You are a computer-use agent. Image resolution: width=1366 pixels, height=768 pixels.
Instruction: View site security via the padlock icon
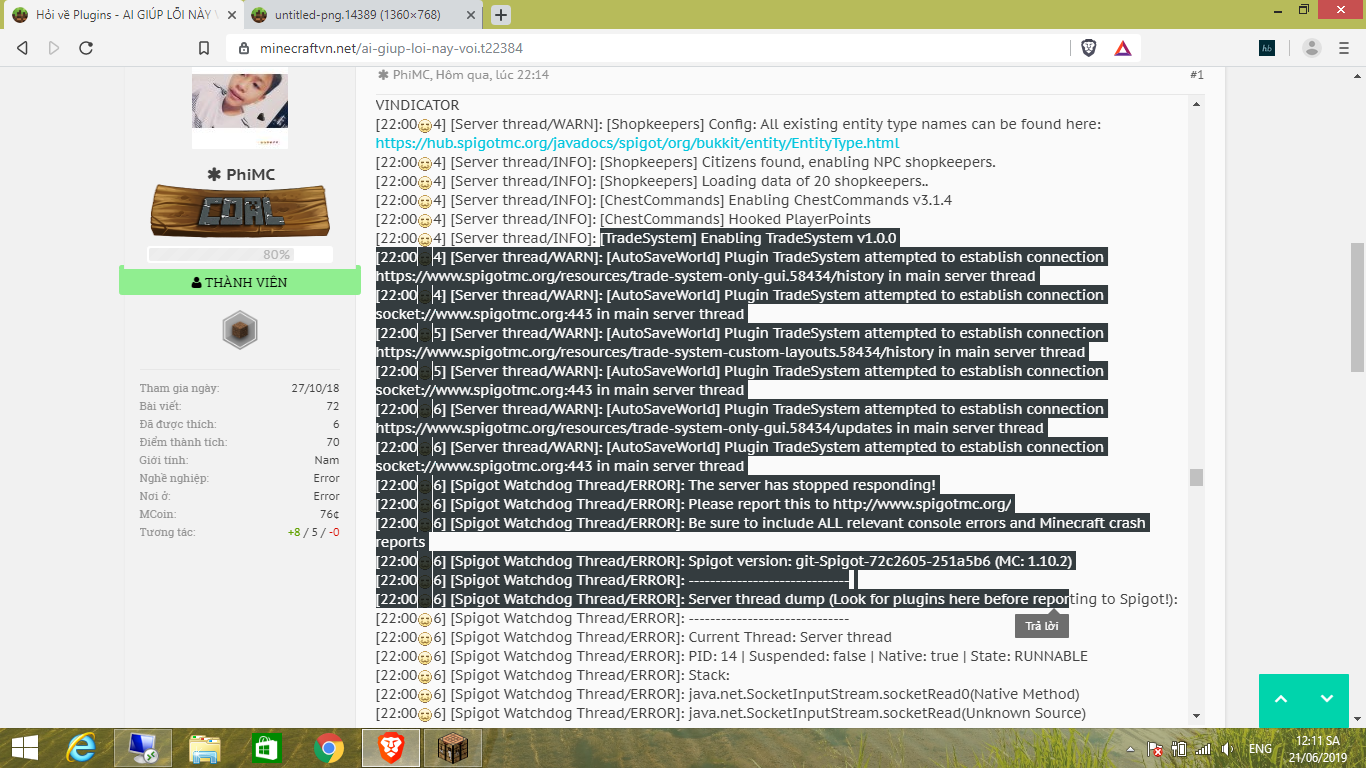(x=243, y=48)
